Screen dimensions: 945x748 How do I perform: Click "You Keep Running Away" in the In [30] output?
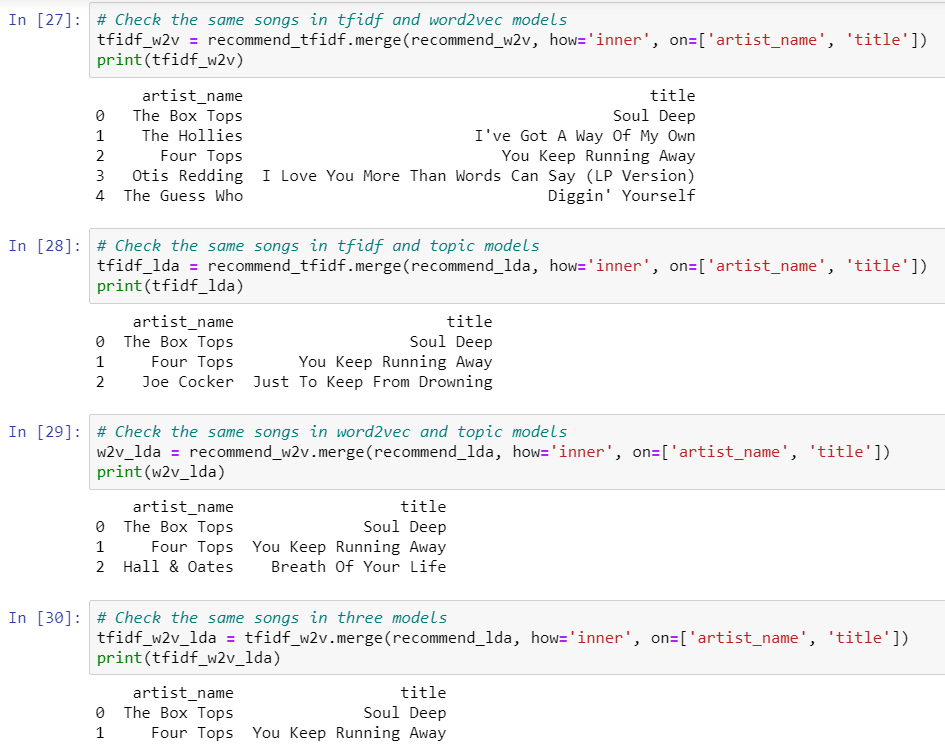pos(350,733)
